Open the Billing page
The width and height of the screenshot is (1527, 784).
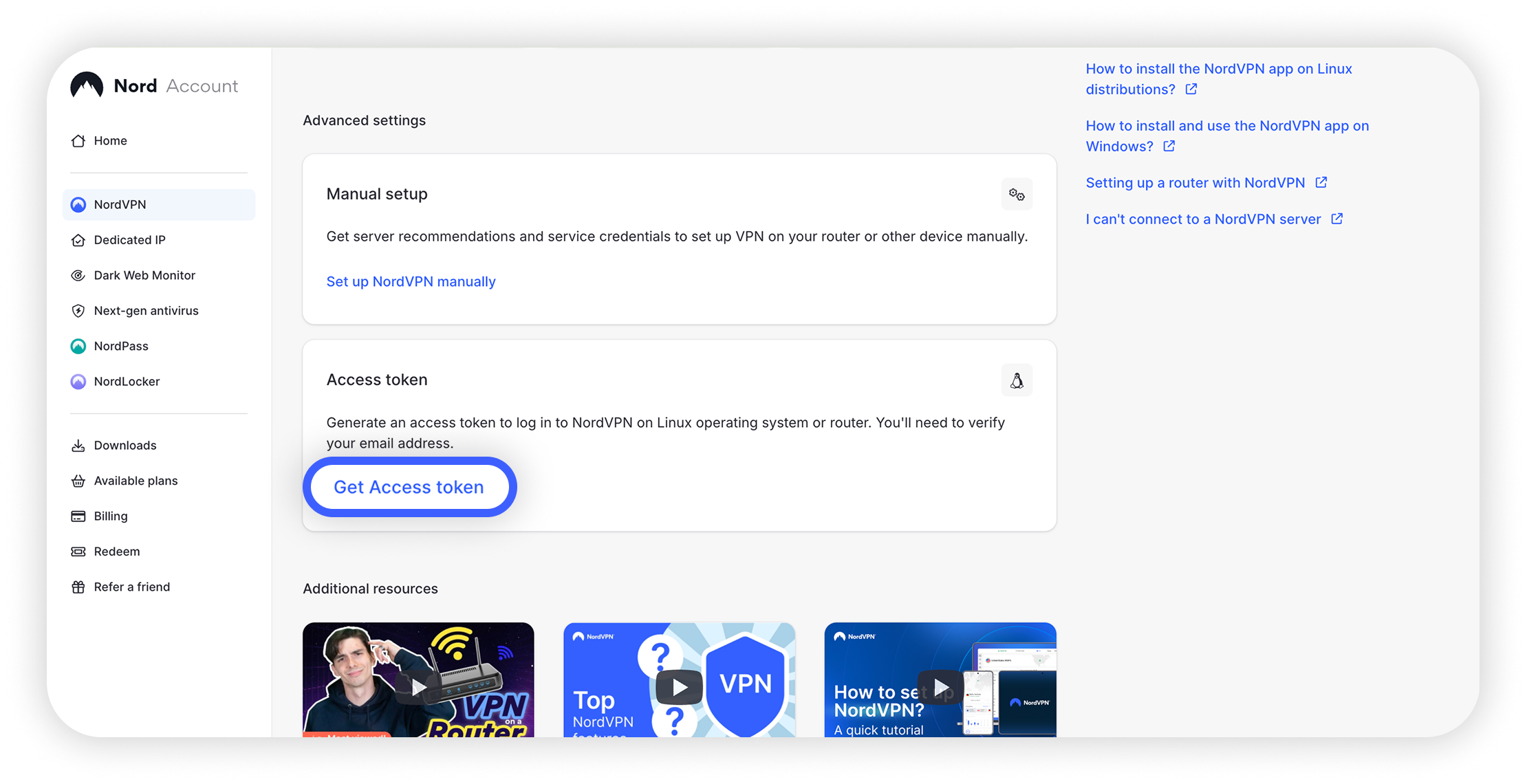[x=159, y=516]
